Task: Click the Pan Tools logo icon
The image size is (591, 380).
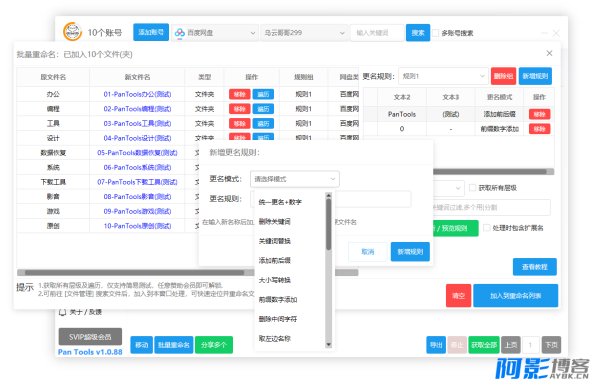Action: [x=72, y=32]
